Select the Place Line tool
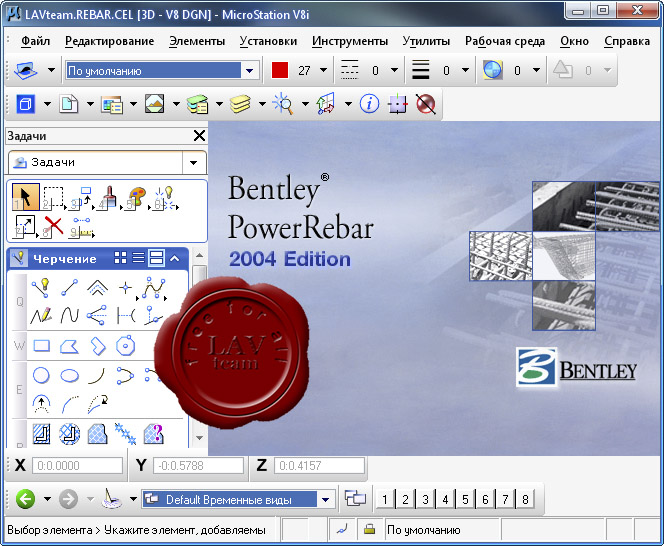 point(69,288)
